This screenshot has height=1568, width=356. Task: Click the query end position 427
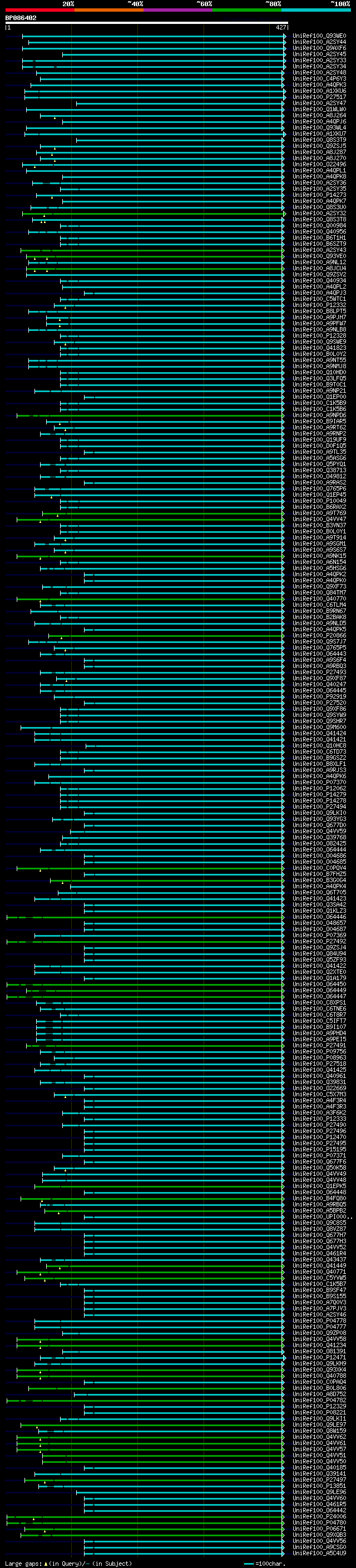(x=280, y=27)
